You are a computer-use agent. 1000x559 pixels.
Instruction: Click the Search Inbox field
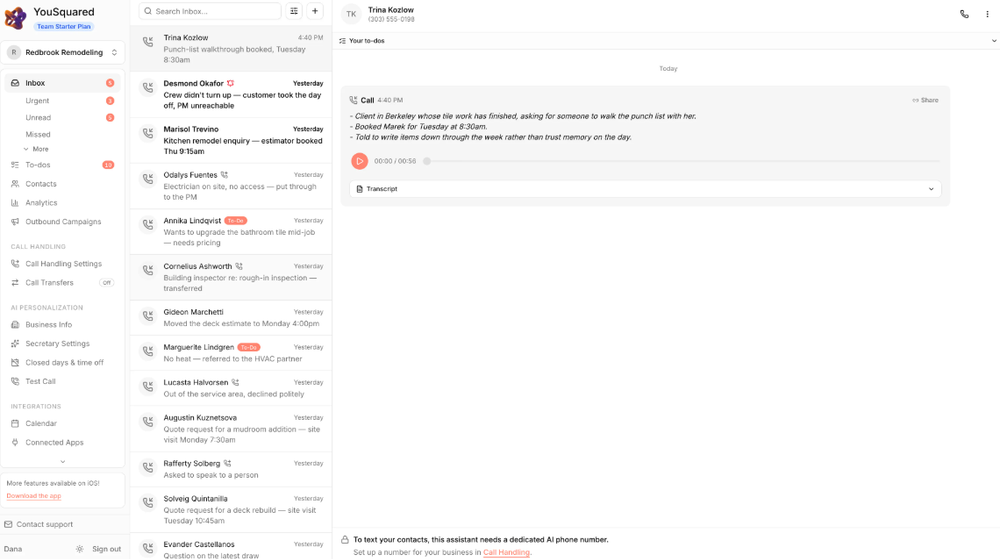210,11
